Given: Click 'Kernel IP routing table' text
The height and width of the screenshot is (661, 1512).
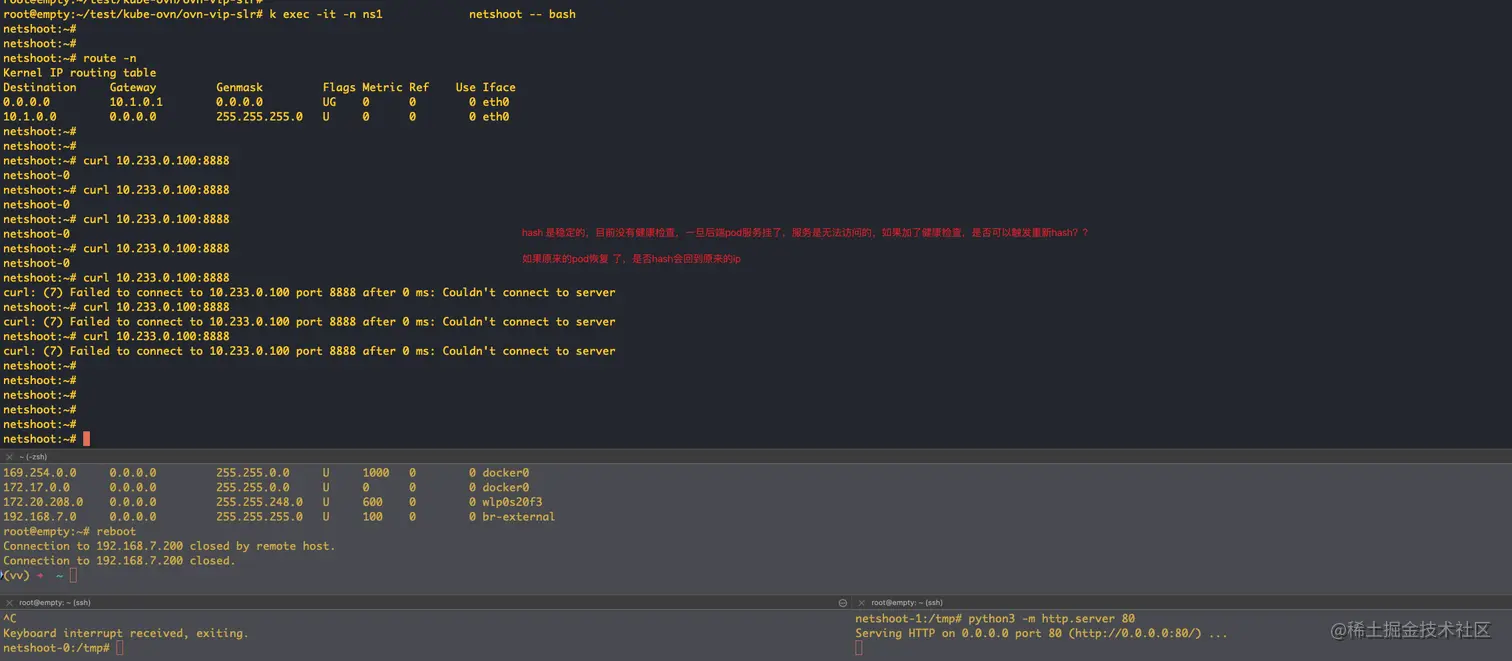Looking at the screenshot, I should (x=80, y=73).
